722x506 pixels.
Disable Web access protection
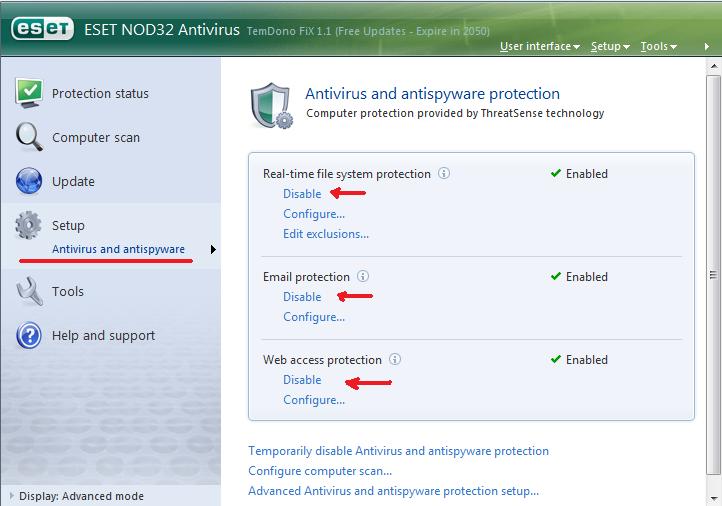coord(302,379)
